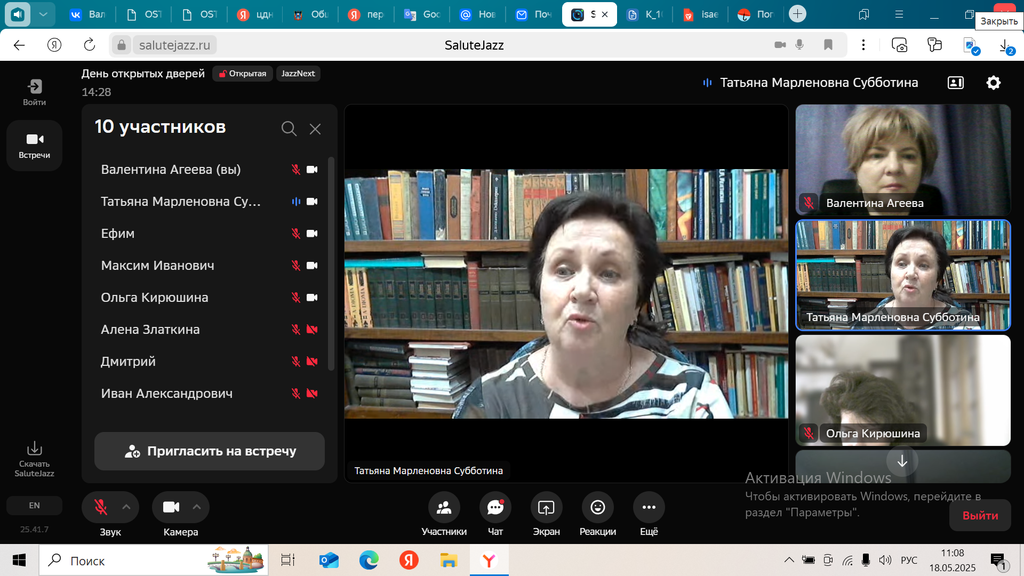1024x576 pixels.
Task: Open the Реакции reactions menu
Action: (597, 508)
